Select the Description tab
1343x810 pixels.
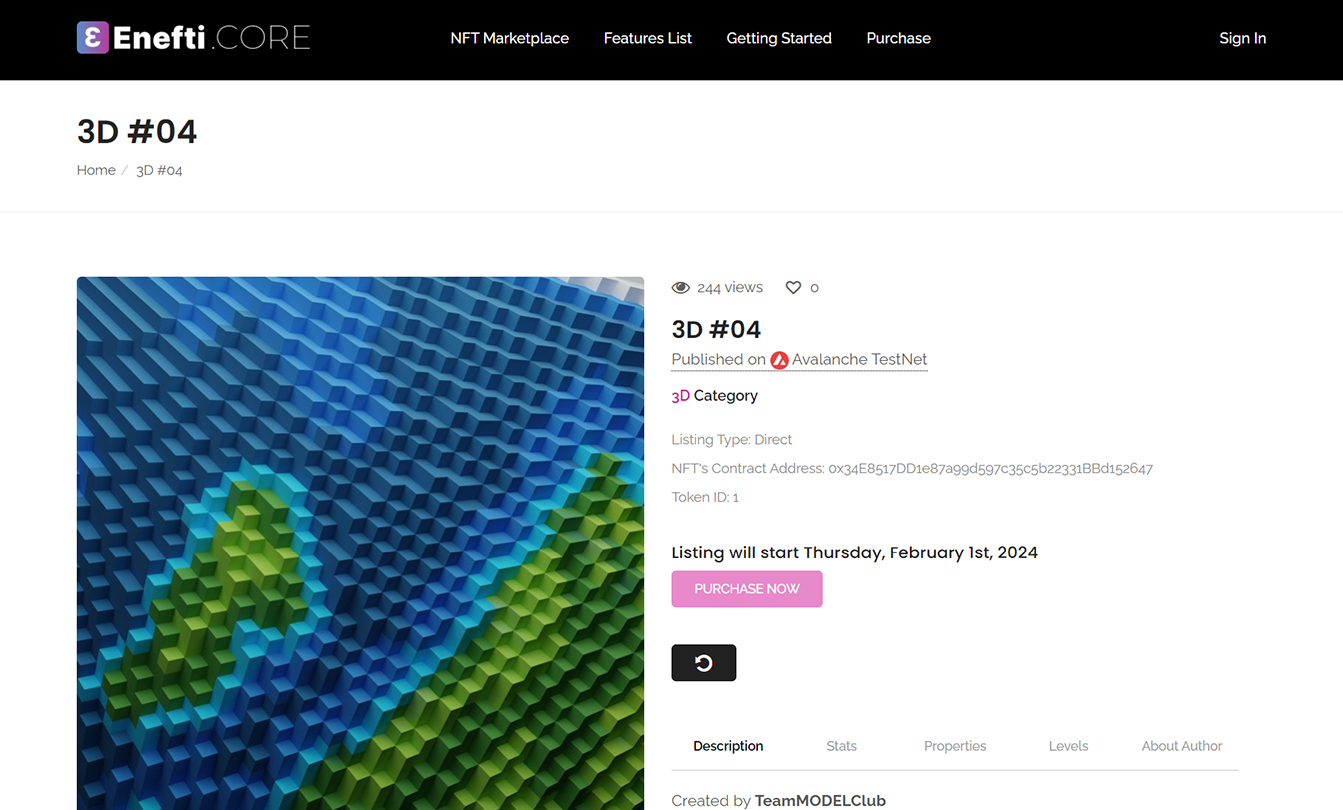coord(728,746)
